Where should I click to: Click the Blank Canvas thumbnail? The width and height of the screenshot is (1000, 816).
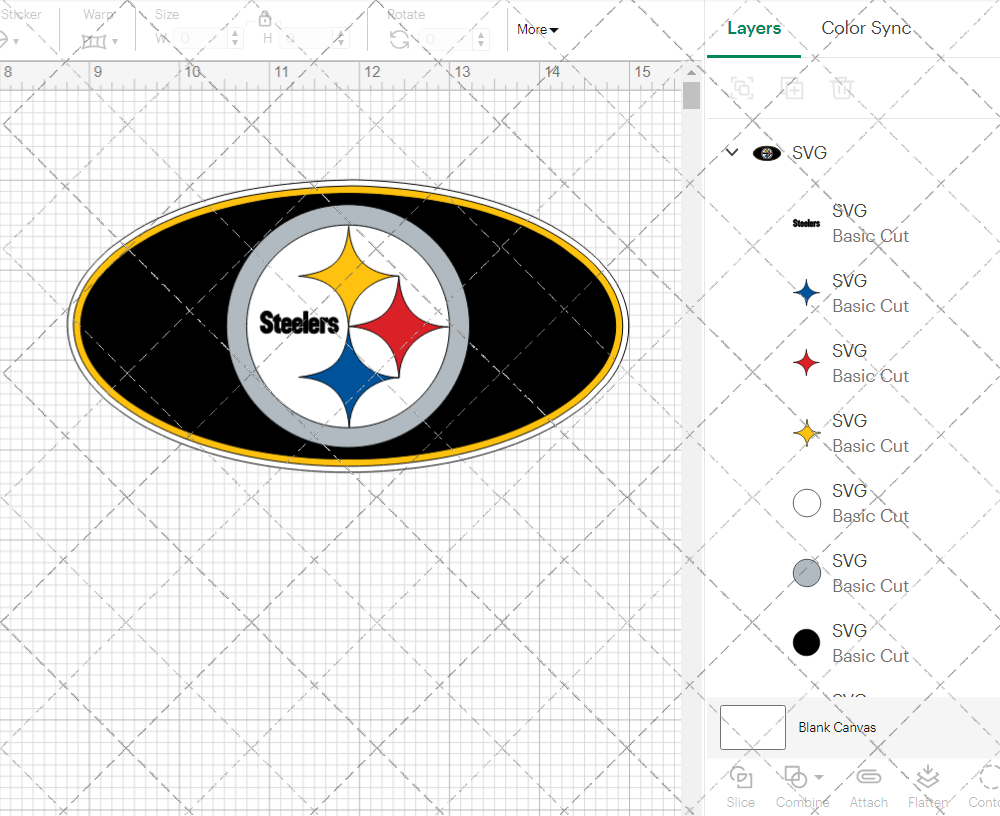click(753, 727)
